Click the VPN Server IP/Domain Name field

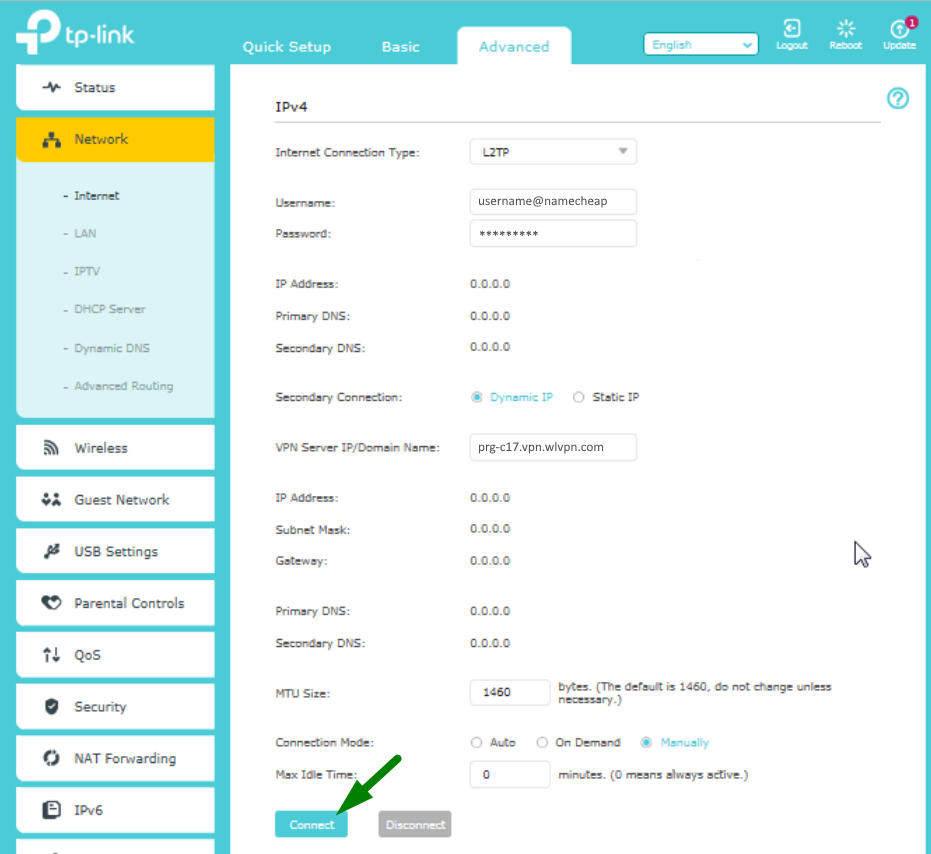[553, 447]
